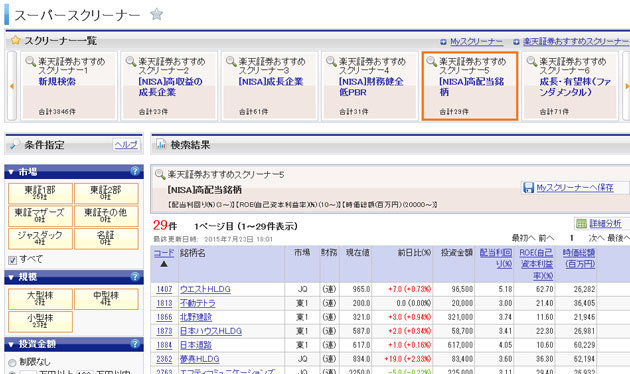Click the floppy-disk save icon for Myスクリーナー
The width and height of the screenshot is (630, 374).
pyautogui.click(x=528, y=188)
